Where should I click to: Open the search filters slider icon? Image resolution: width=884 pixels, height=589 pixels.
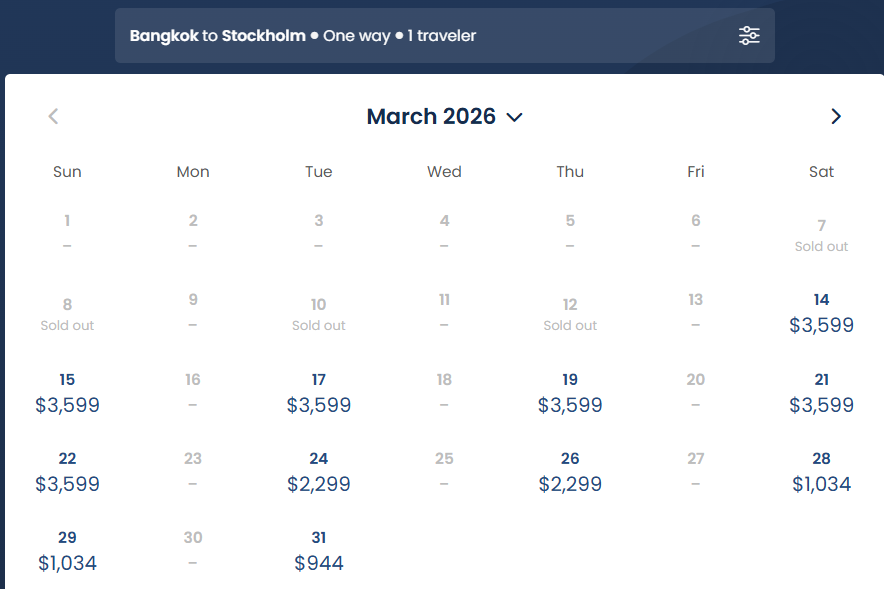[x=749, y=36]
